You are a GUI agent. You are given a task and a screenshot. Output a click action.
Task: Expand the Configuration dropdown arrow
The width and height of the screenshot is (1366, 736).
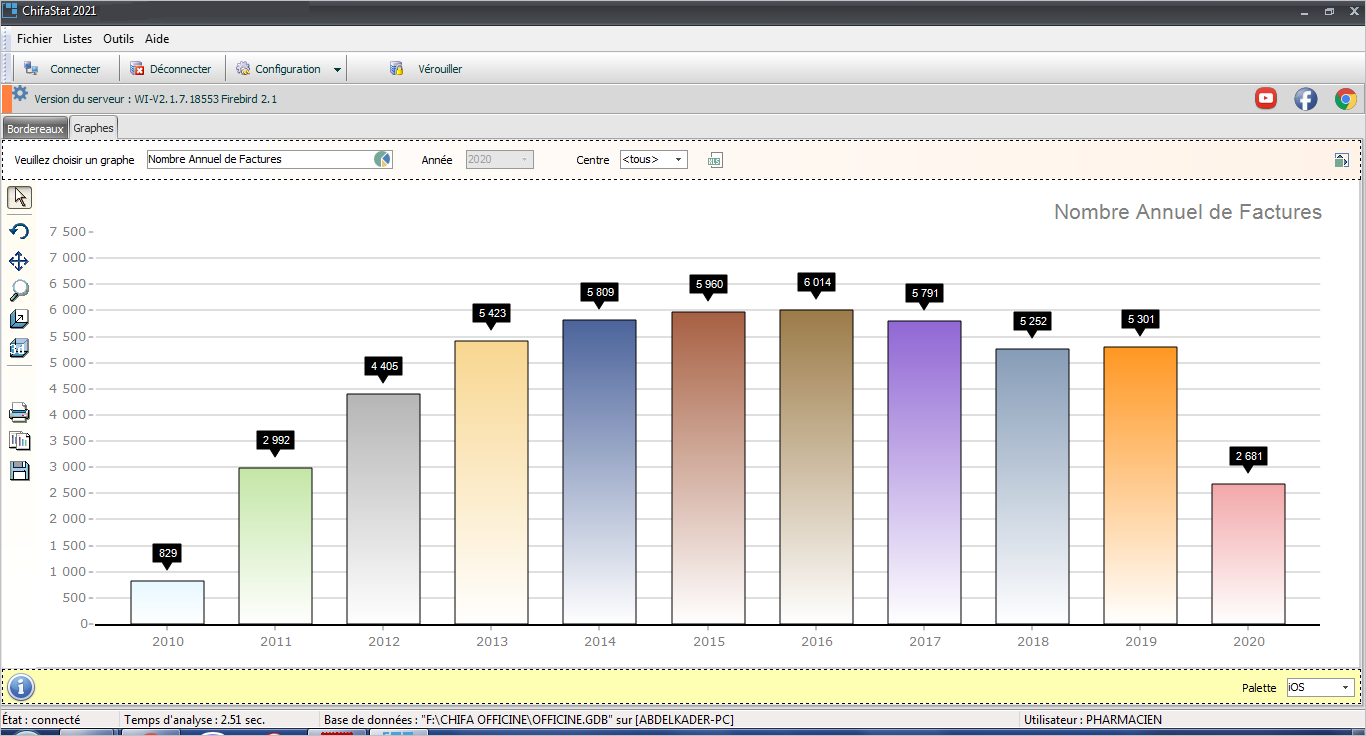click(337, 70)
